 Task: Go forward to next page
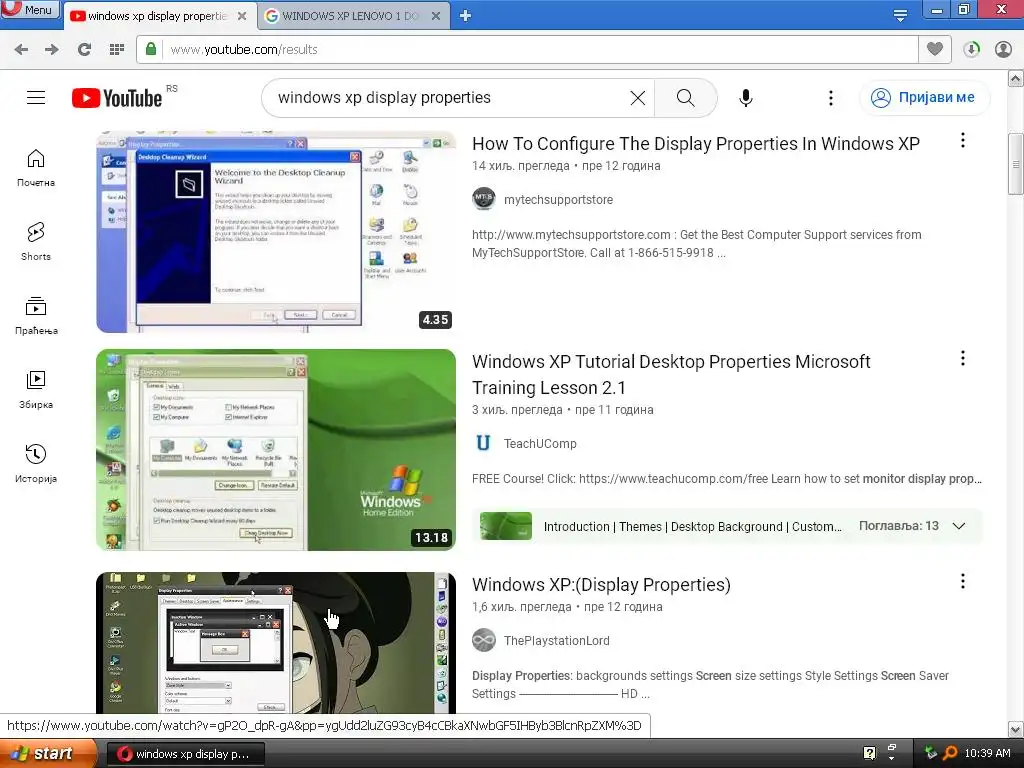pos(52,50)
